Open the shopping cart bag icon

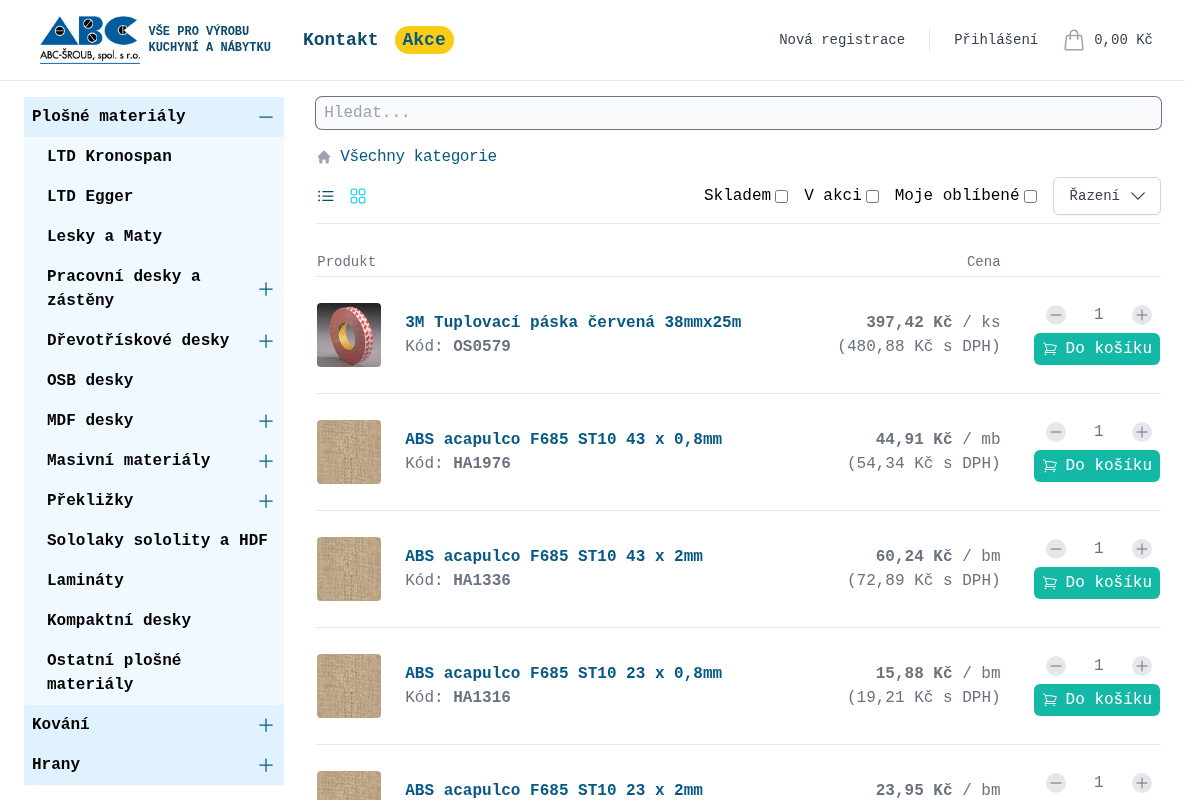point(1074,40)
